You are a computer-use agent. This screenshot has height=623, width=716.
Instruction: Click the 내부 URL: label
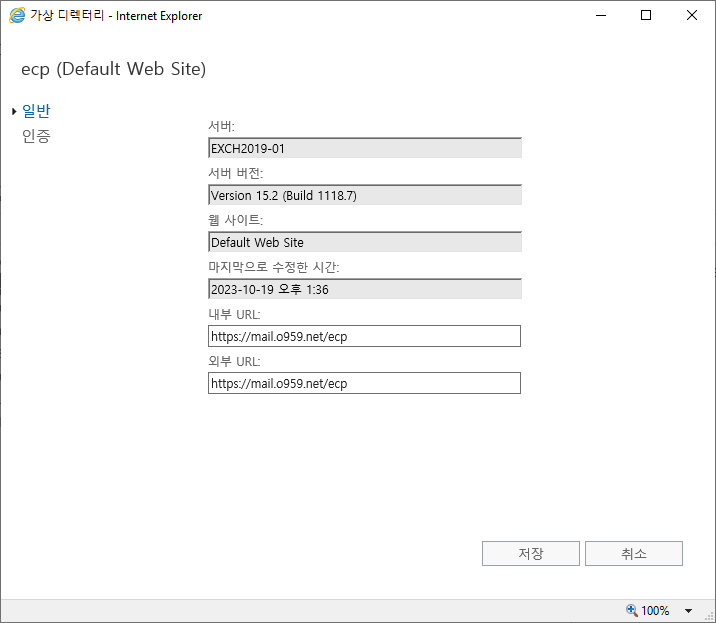click(234, 314)
